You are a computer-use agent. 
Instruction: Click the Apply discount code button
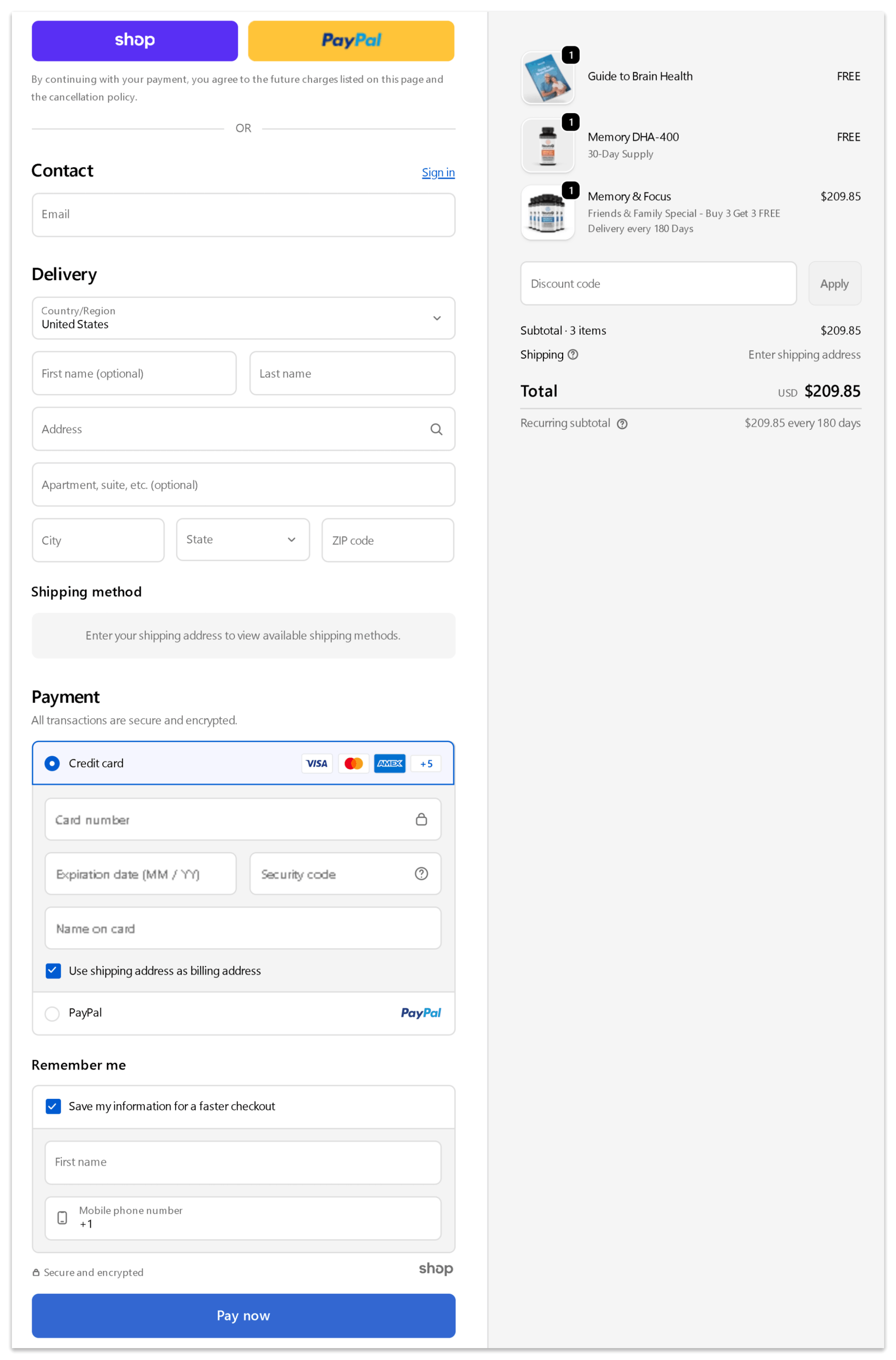pyautogui.click(x=834, y=283)
